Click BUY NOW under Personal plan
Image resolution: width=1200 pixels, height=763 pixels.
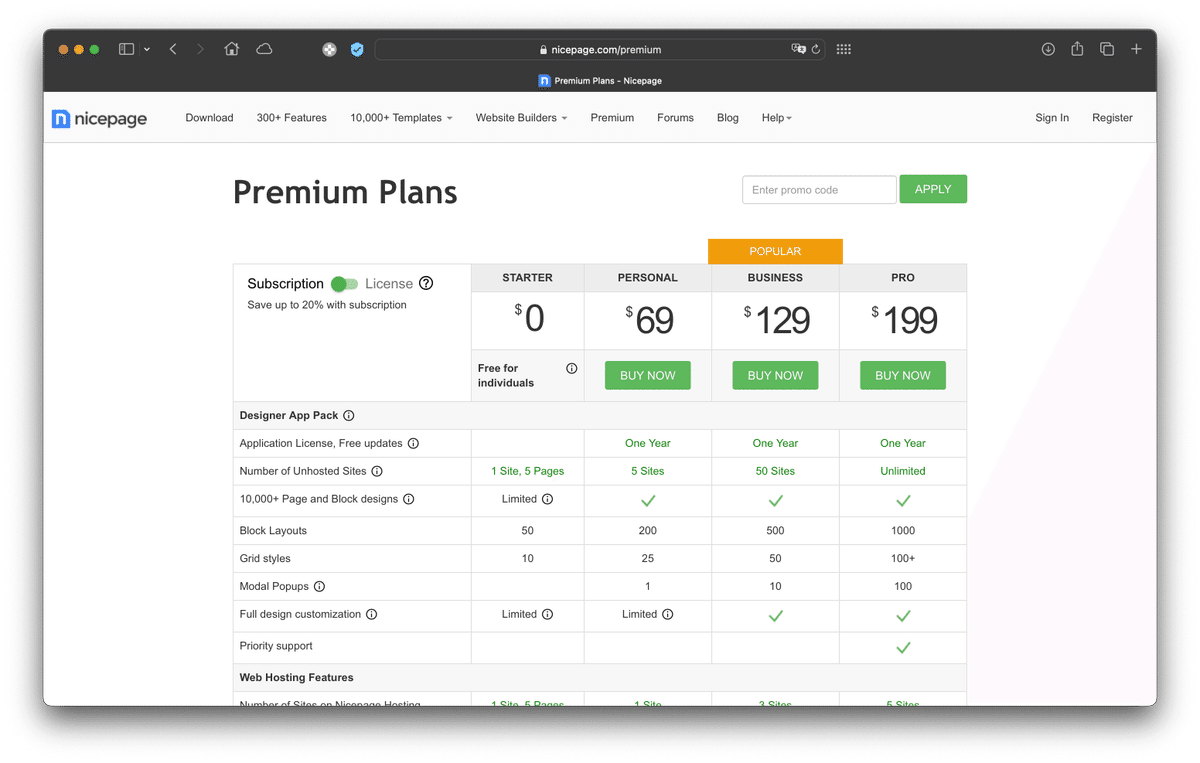coord(648,376)
